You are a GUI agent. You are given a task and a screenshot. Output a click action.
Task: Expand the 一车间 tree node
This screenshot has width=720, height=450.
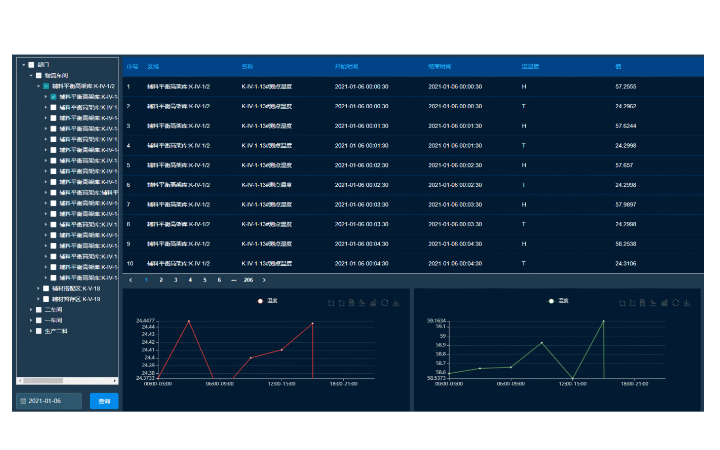coord(31,321)
